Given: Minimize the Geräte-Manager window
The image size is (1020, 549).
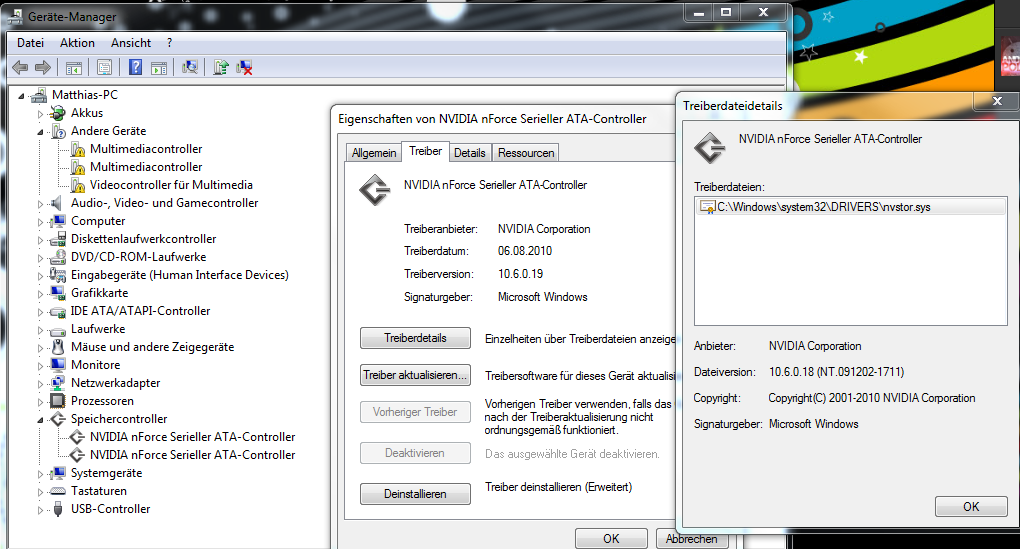Looking at the screenshot, I should pos(699,12).
